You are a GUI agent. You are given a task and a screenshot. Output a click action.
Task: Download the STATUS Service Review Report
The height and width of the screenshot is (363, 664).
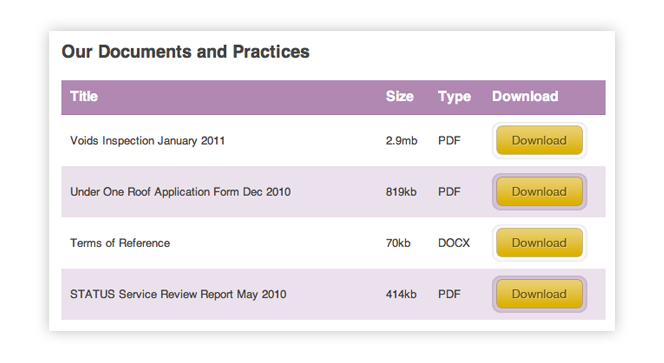click(x=539, y=294)
